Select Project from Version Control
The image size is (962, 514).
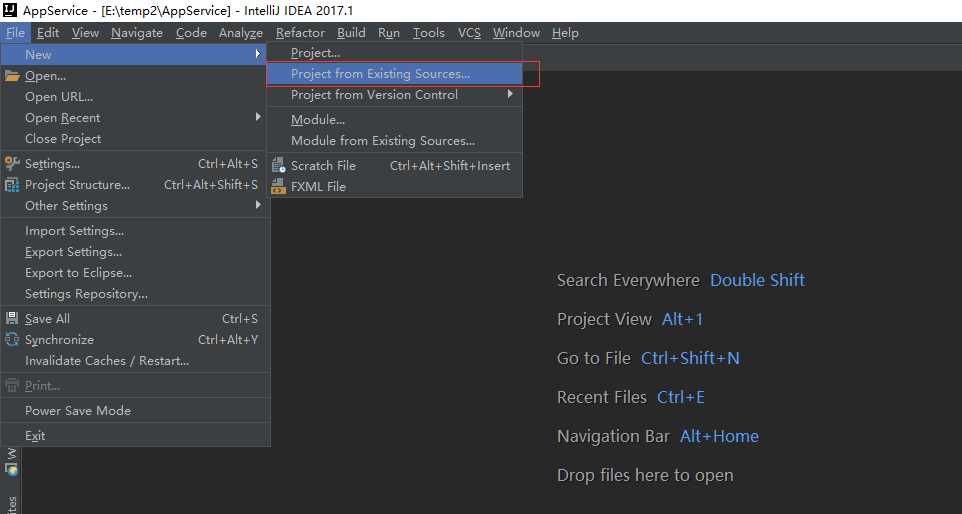pos(394,94)
